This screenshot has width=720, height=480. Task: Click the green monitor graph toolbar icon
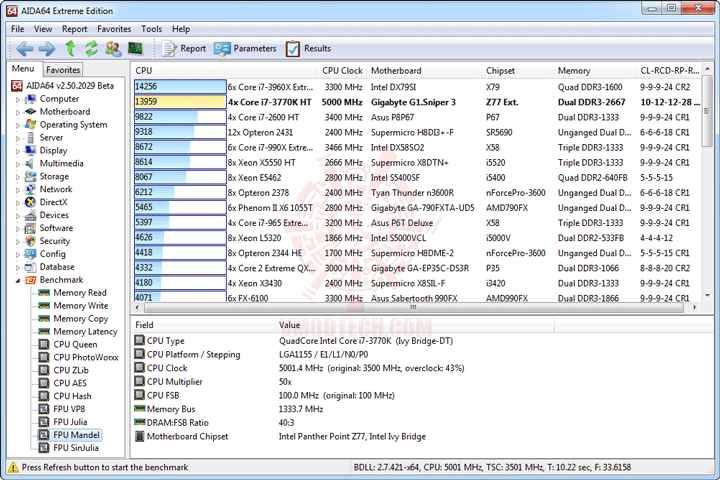135,48
